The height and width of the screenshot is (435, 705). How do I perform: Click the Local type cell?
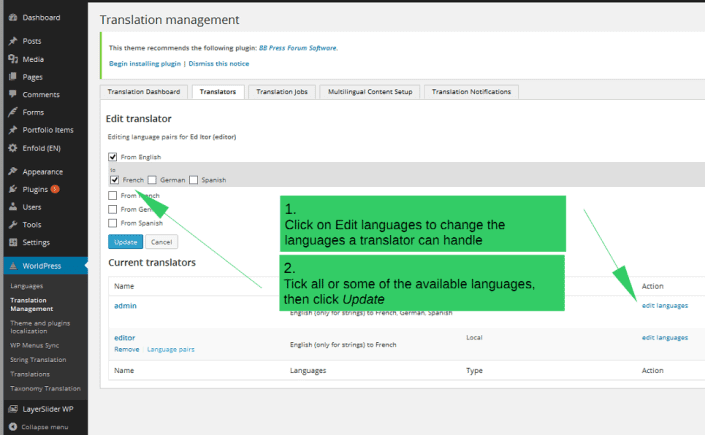[x=474, y=337]
